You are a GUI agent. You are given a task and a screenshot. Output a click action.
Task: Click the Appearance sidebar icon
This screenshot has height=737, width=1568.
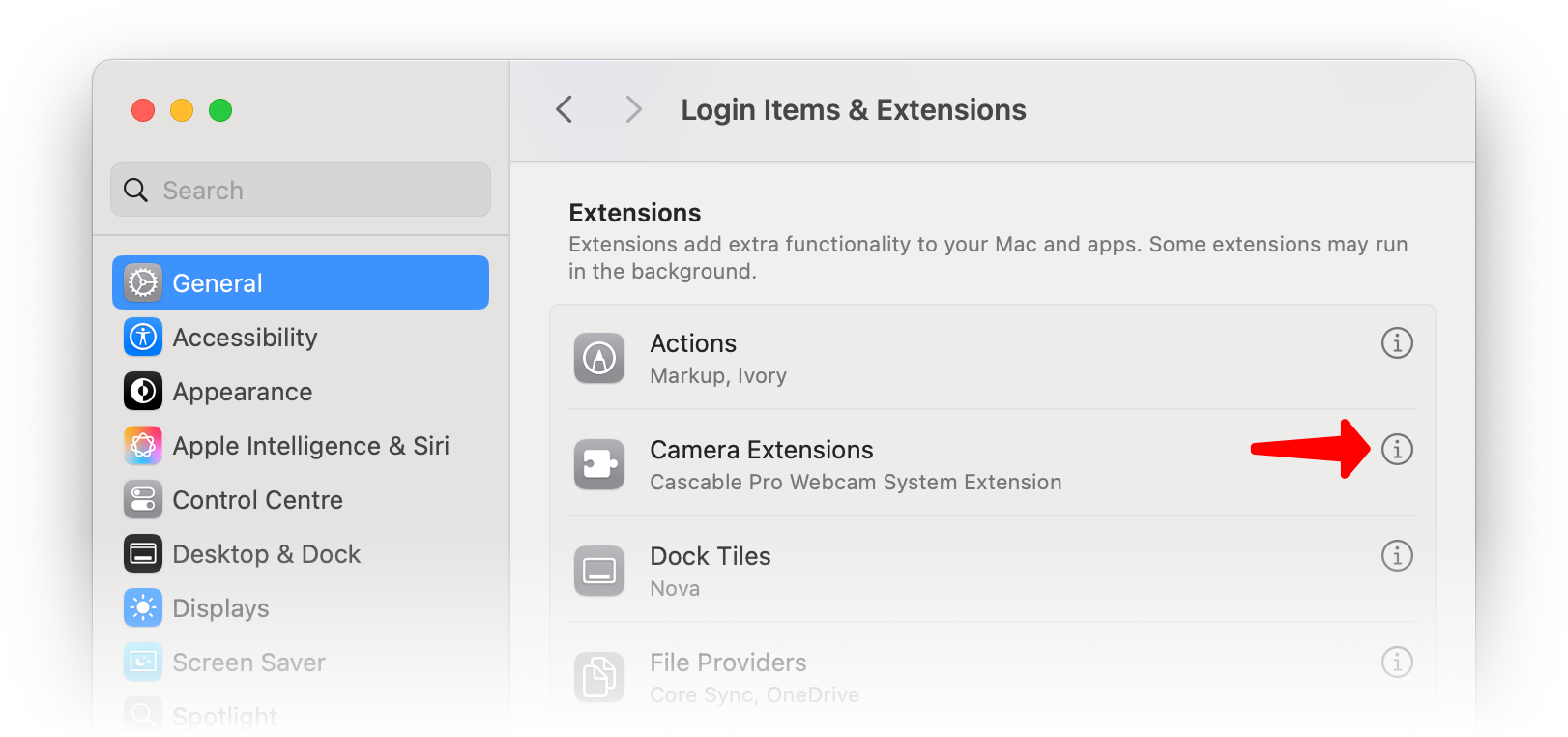pyautogui.click(x=143, y=391)
